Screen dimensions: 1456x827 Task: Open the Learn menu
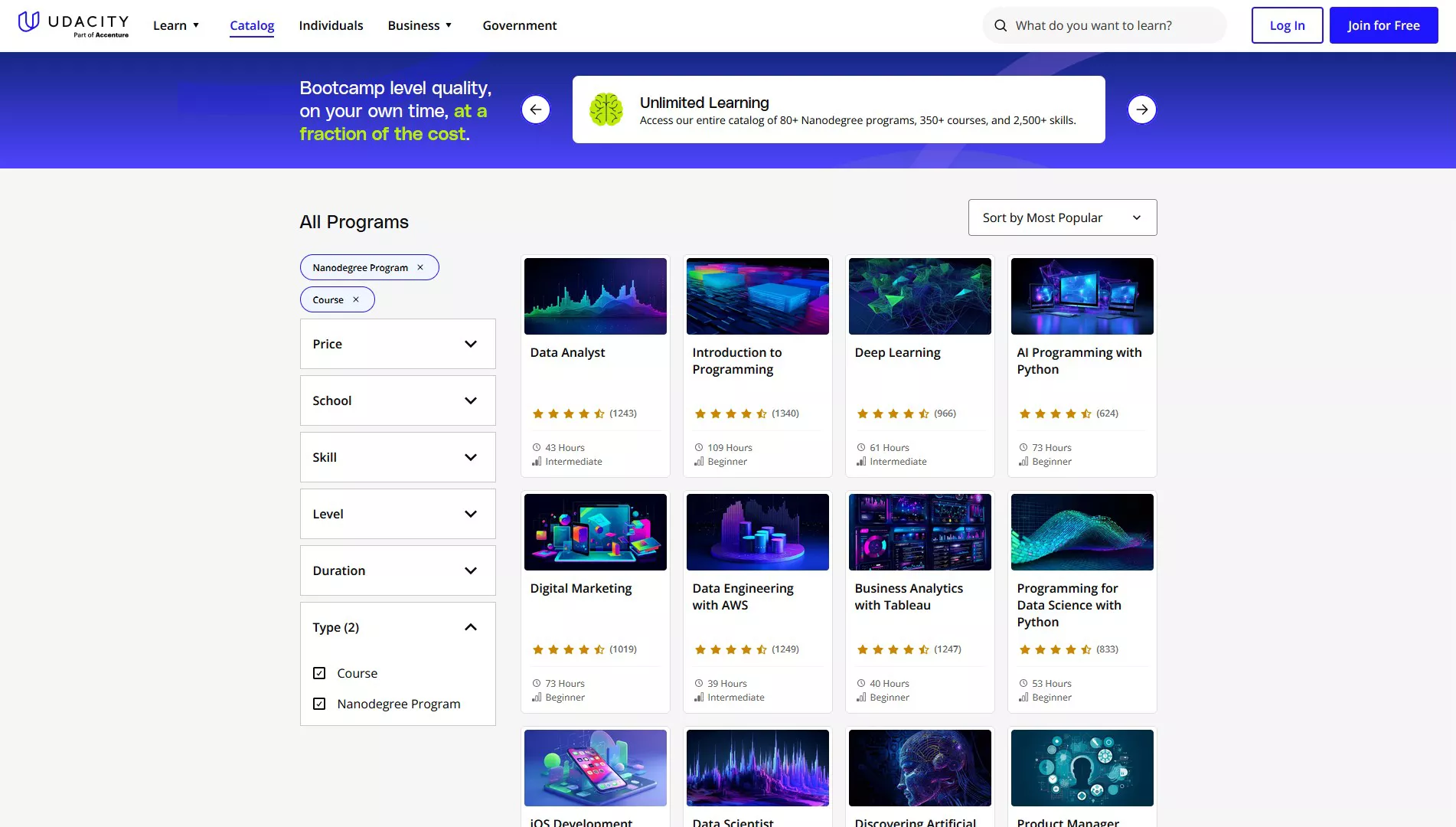pos(175,25)
